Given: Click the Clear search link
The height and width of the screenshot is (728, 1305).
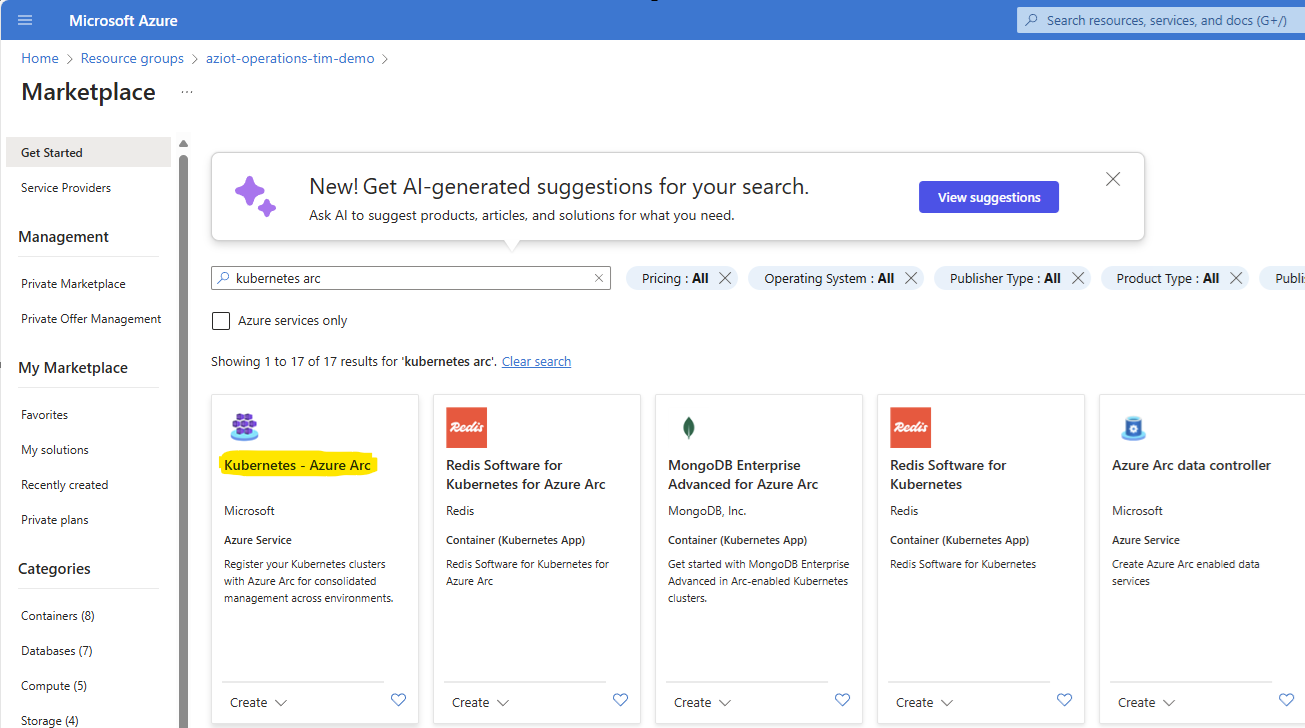Looking at the screenshot, I should (536, 362).
